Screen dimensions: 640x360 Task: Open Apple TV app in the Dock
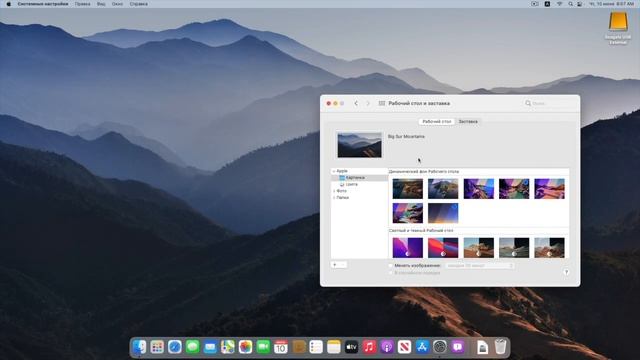point(351,347)
